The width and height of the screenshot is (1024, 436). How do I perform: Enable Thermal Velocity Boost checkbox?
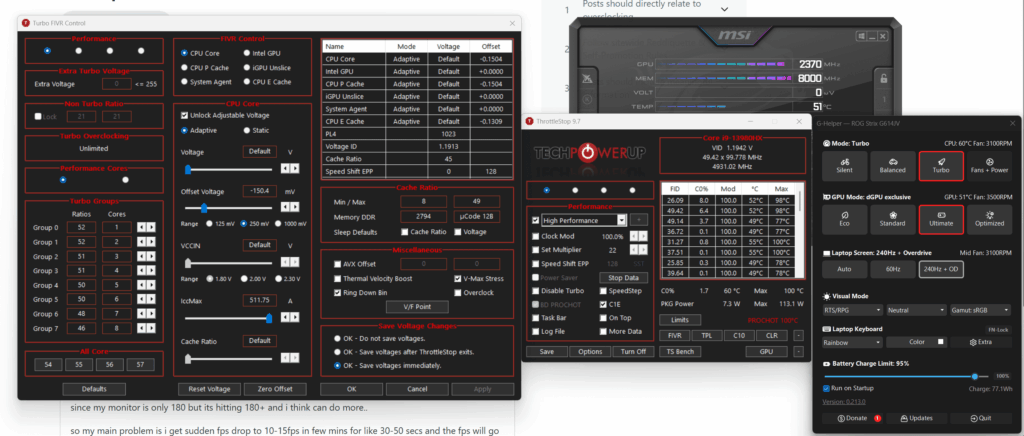[337, 278]
